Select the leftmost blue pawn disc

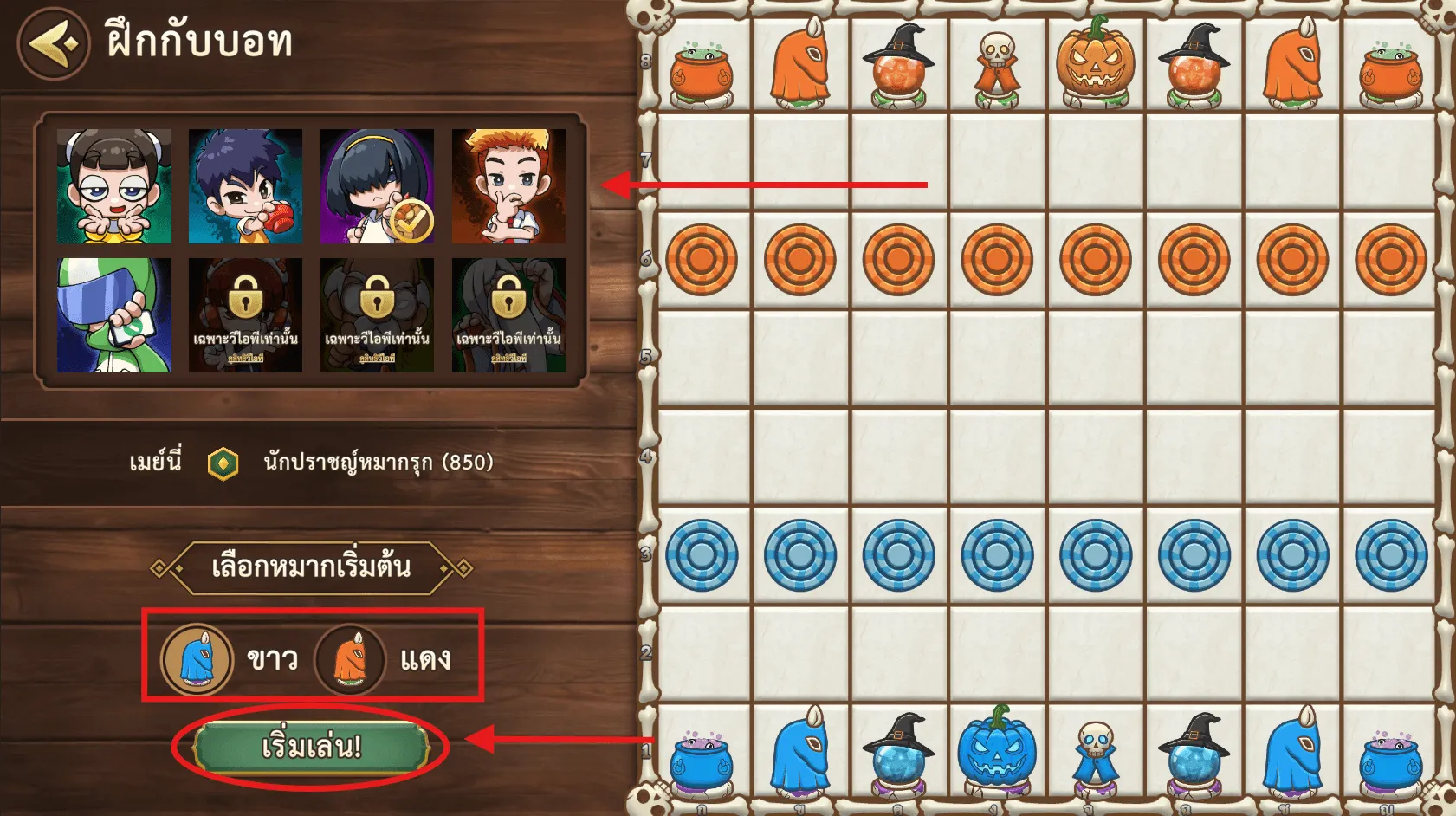point(702,555)
